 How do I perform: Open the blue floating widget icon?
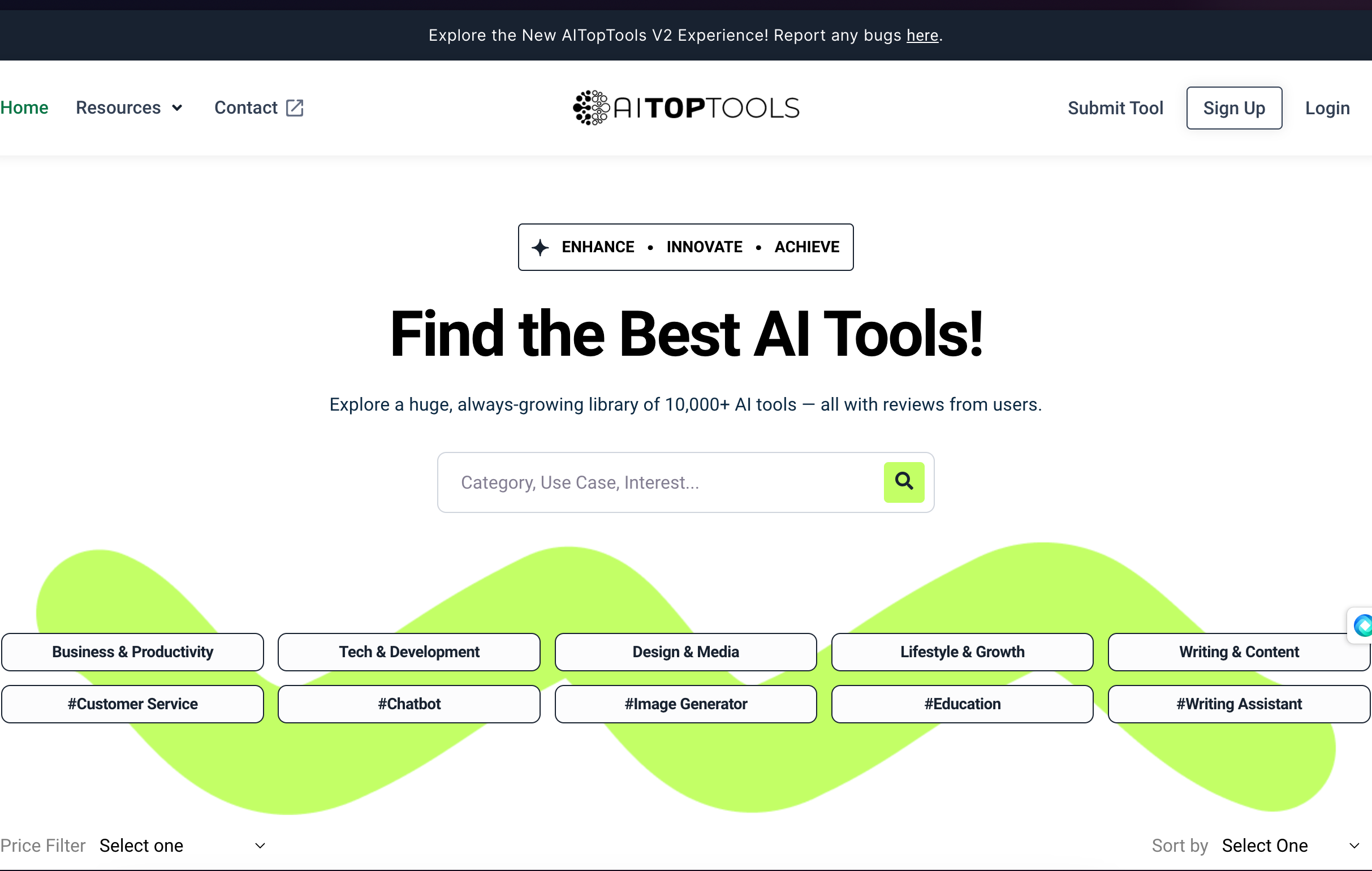(x=1362, y=625)
